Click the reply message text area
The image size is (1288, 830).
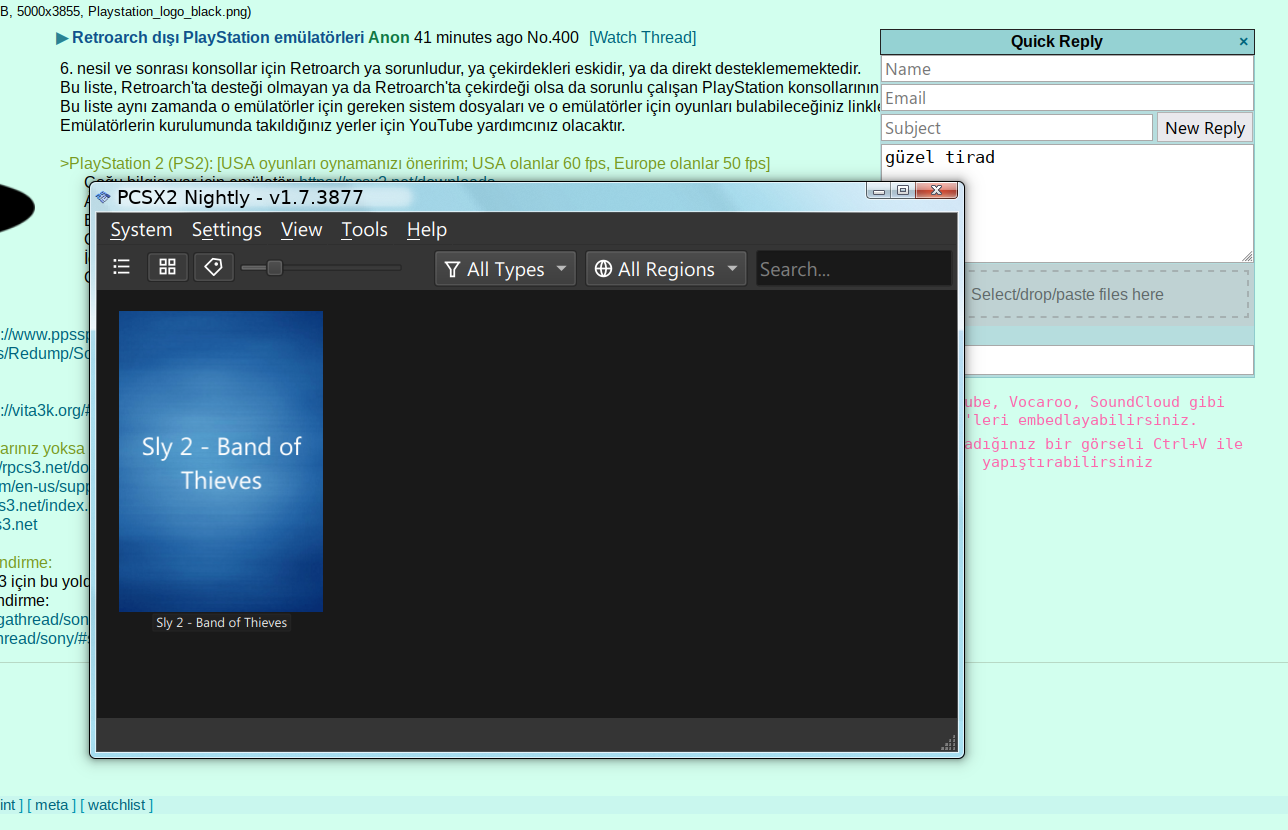pos(1067,203)
